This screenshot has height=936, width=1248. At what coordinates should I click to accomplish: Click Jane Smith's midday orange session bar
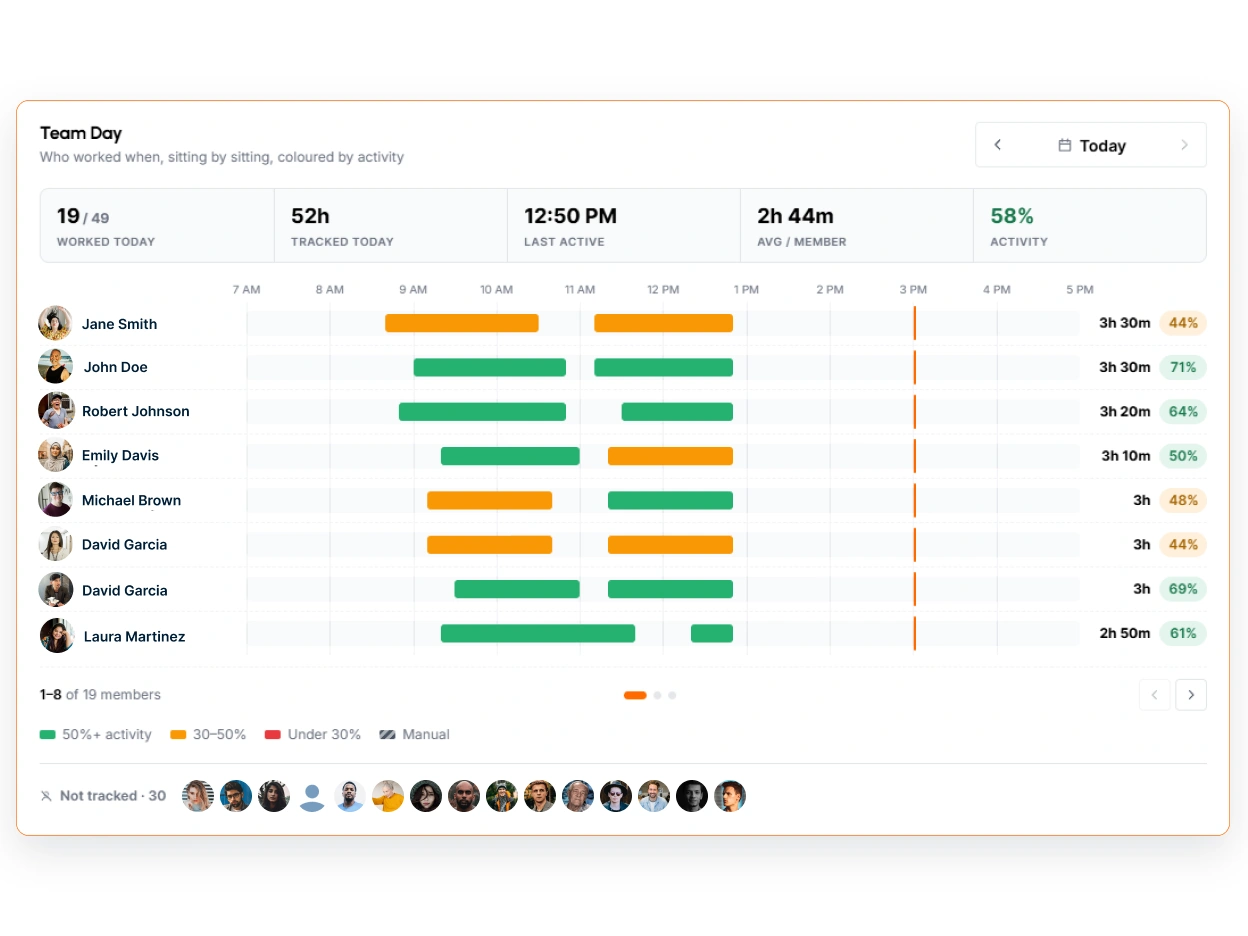663,323
